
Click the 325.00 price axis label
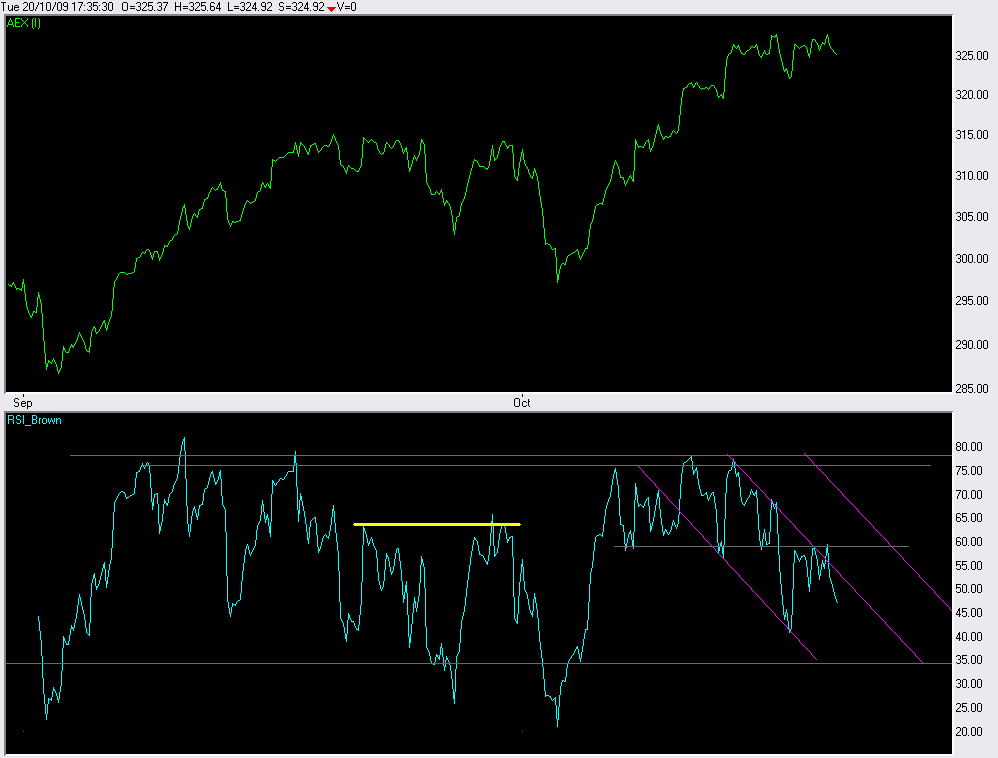click(x=971, y=56)
